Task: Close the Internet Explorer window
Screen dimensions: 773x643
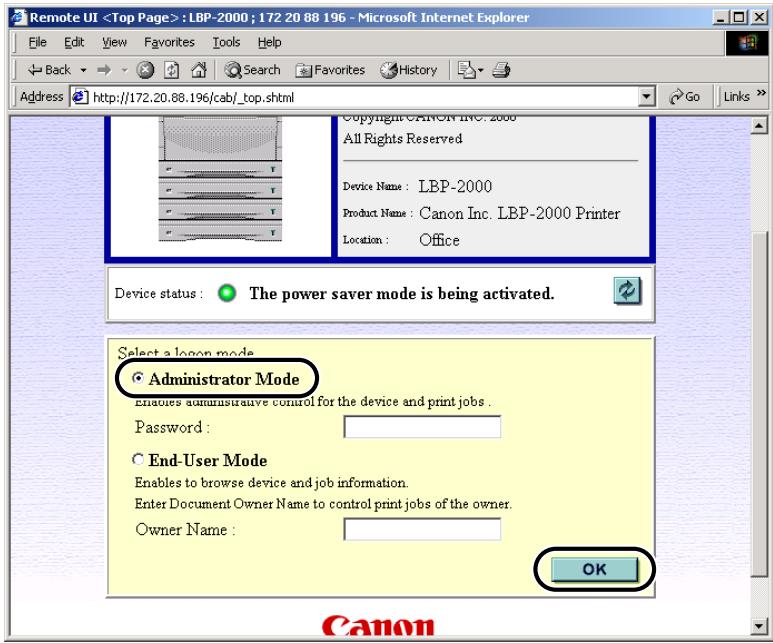Action: tap(759, 18)
